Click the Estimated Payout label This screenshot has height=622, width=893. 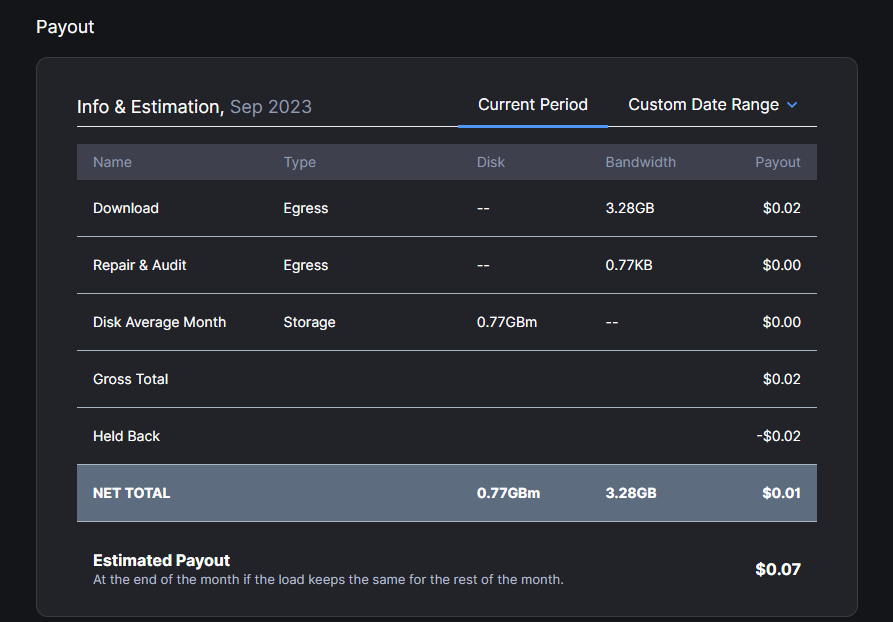click(x=161, y=561)
